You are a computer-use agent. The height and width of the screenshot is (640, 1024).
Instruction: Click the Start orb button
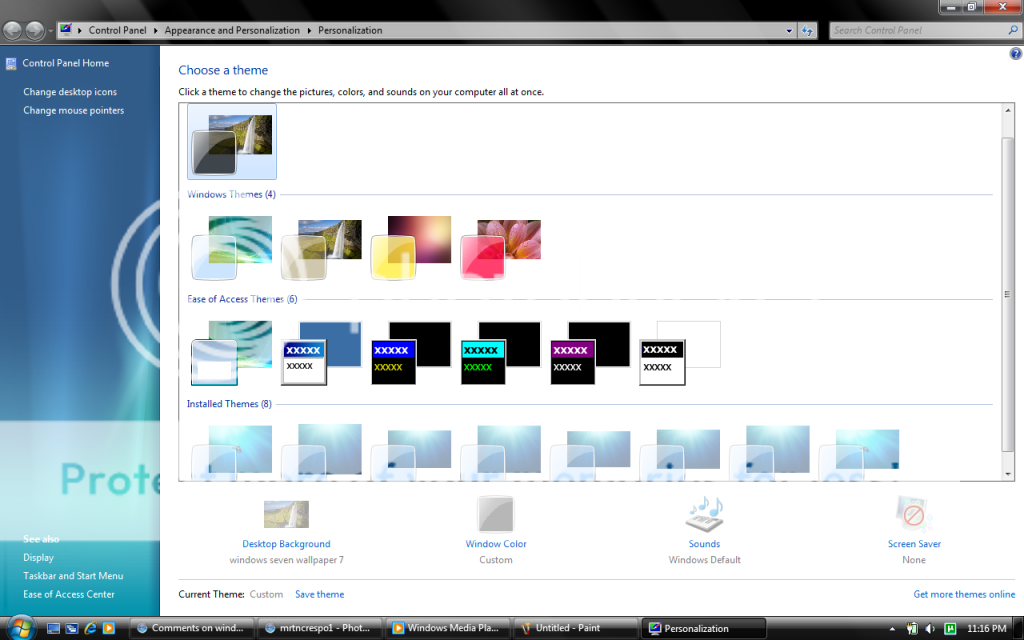click(x=20, y=628)
